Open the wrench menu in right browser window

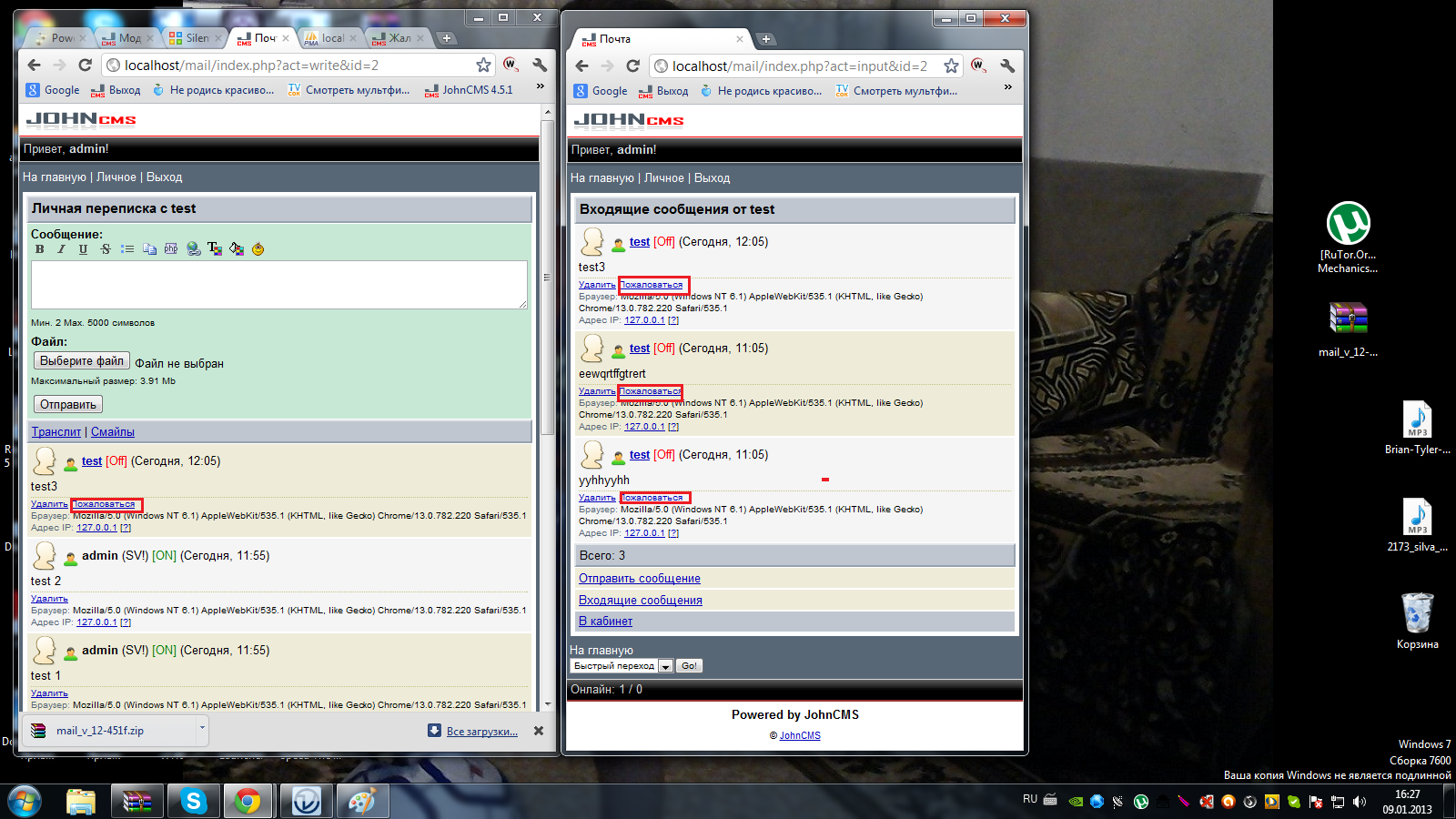point(1007,66)
